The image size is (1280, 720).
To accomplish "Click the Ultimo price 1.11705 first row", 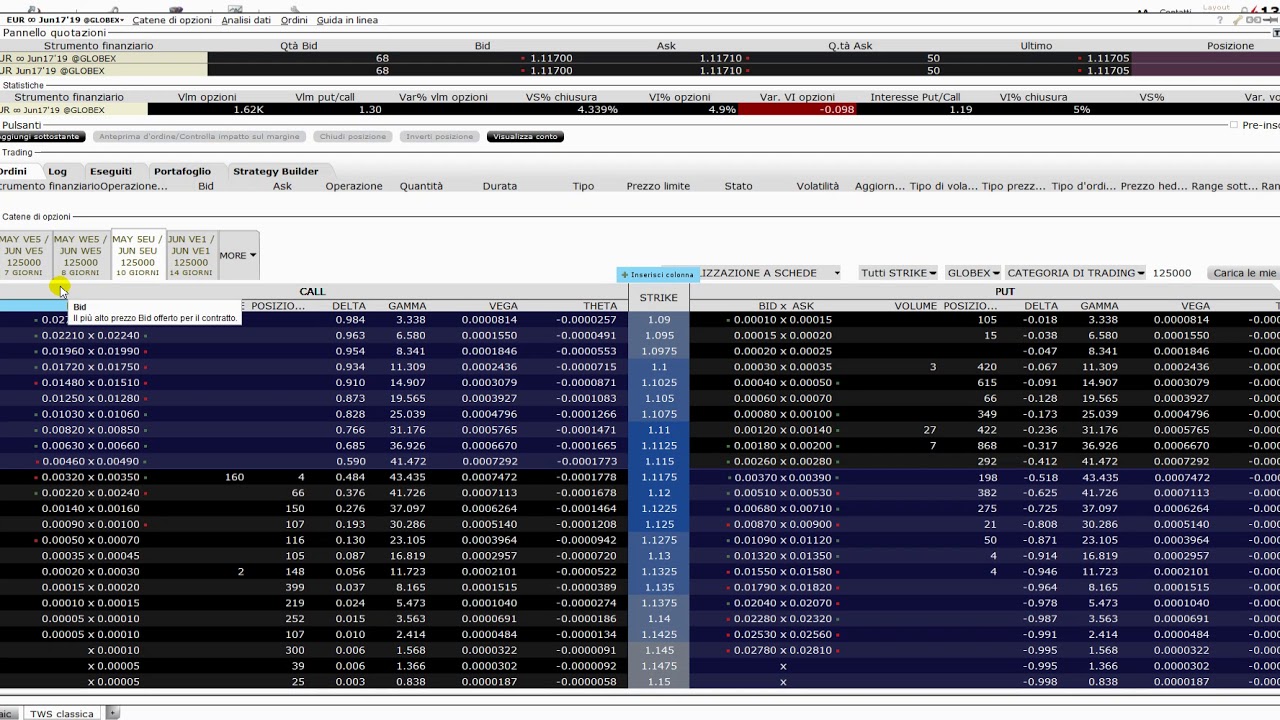I will pos(1108,58).
